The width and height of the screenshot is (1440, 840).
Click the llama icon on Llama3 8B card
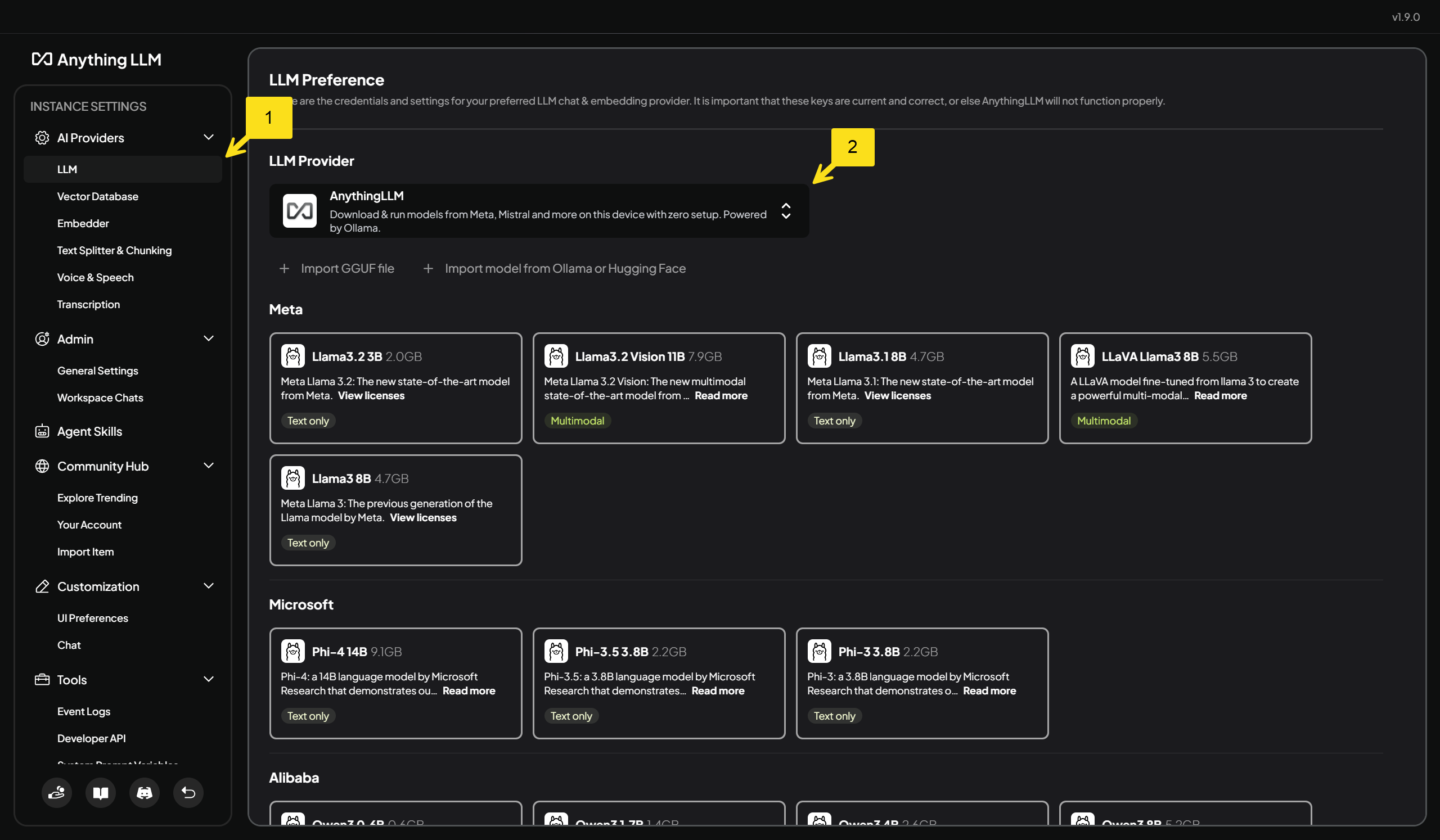tap(292, 478)
